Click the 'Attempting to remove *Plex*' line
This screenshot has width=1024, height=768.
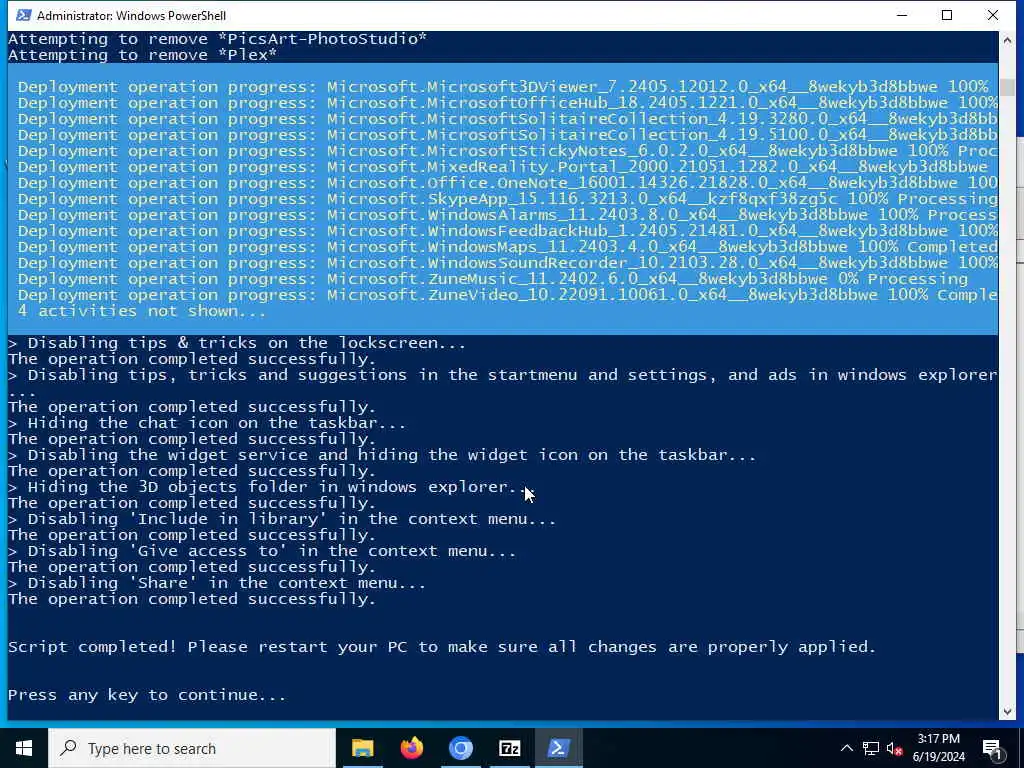142,55
